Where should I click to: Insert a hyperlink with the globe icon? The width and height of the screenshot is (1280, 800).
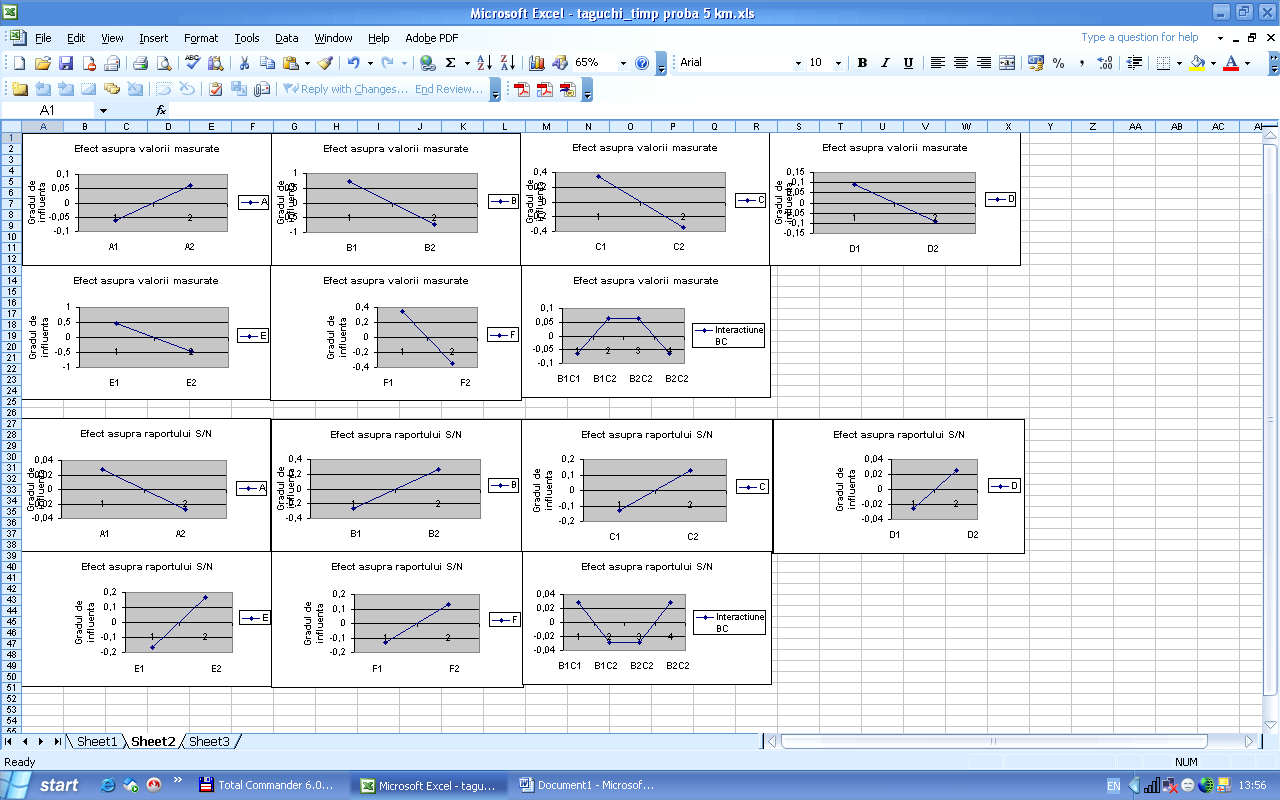428,63
